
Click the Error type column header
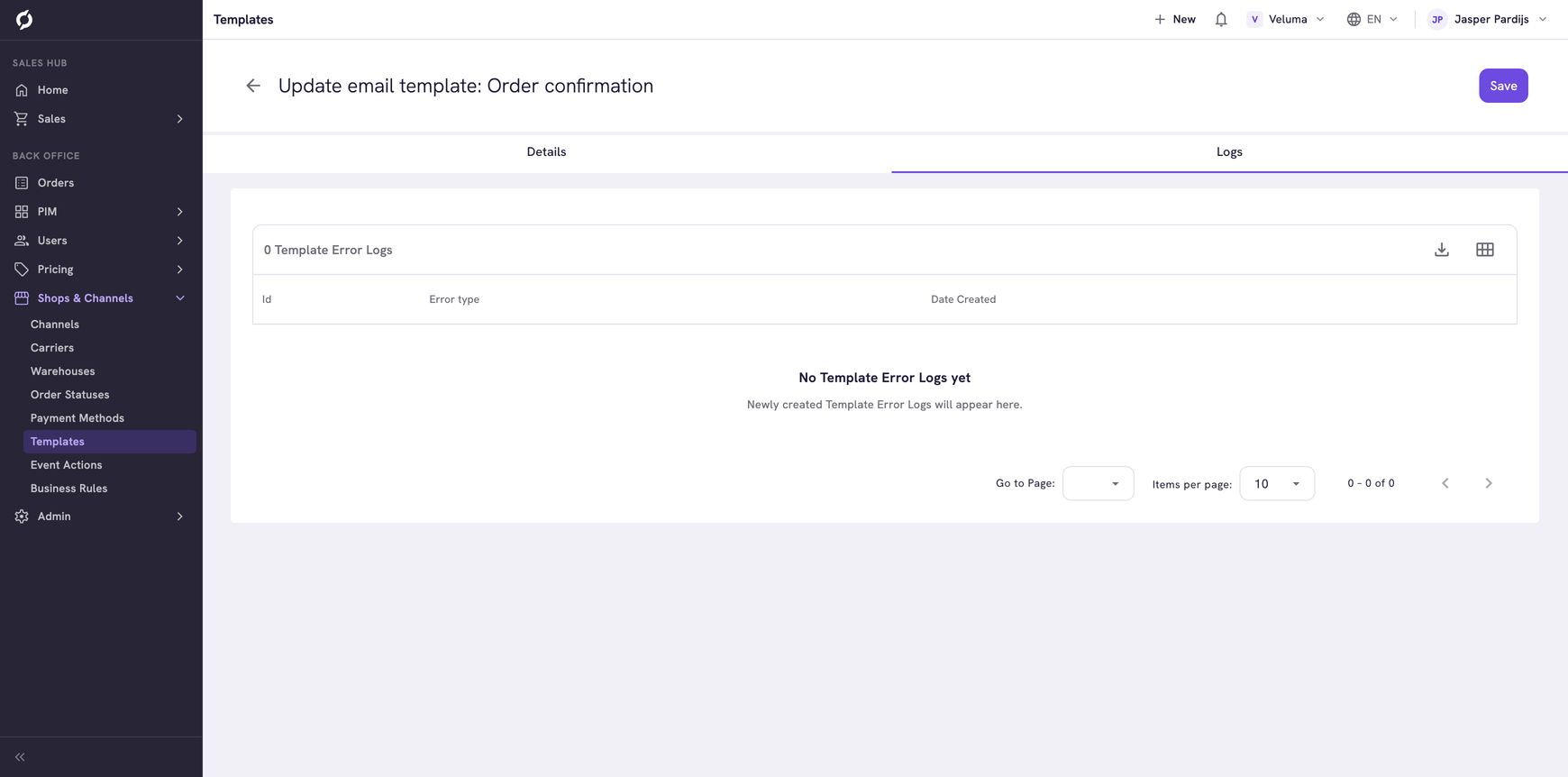(x=454, y=299)
